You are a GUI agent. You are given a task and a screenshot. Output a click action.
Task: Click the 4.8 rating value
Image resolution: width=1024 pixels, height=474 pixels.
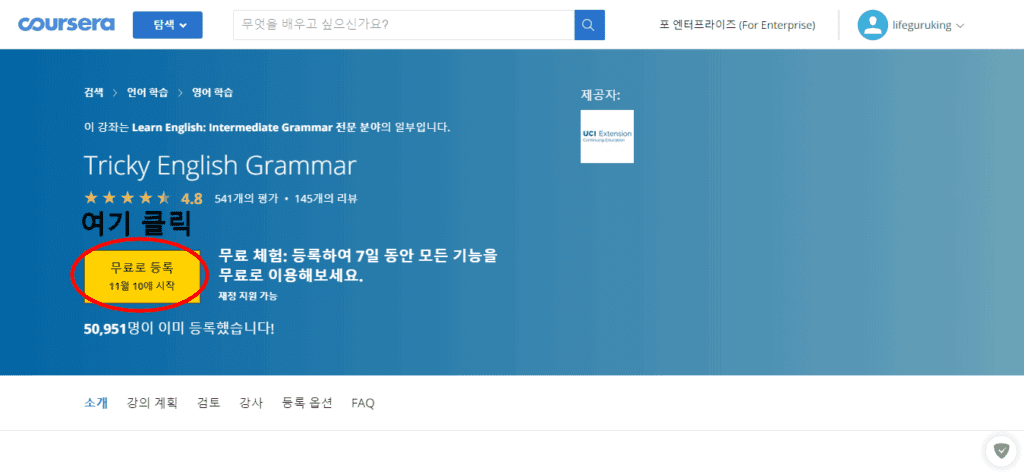tap(192, 198)
